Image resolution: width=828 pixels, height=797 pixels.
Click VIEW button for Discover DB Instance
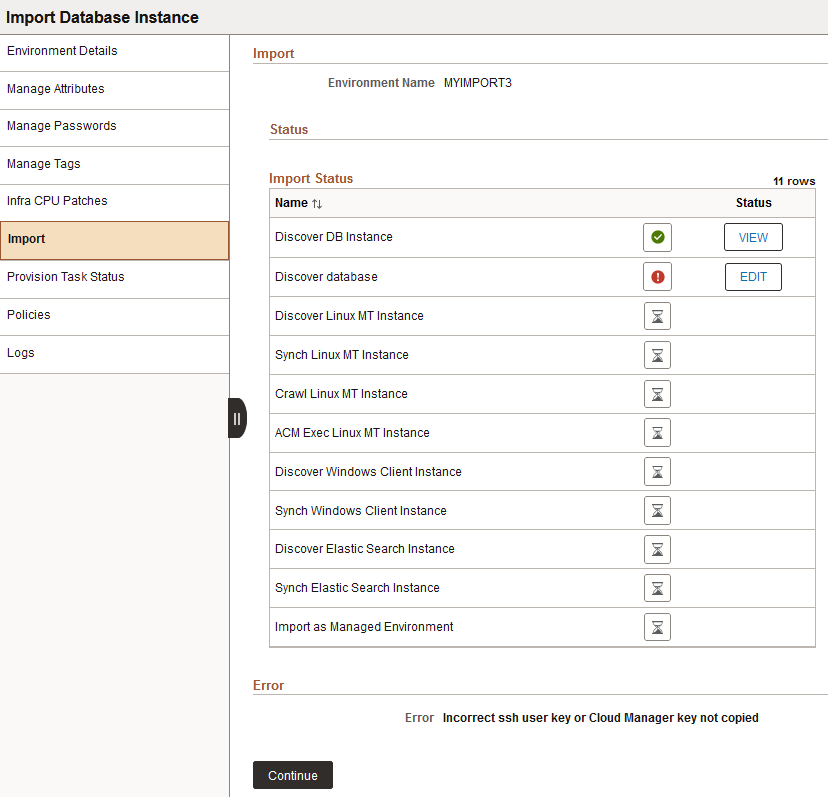pyautogui.click(x=753, y=237)
